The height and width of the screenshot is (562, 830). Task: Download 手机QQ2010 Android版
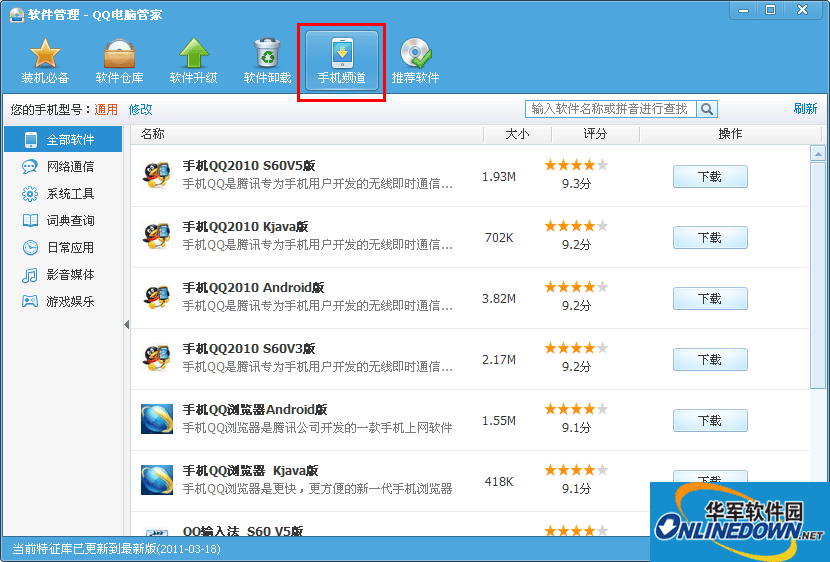point(710,298)
